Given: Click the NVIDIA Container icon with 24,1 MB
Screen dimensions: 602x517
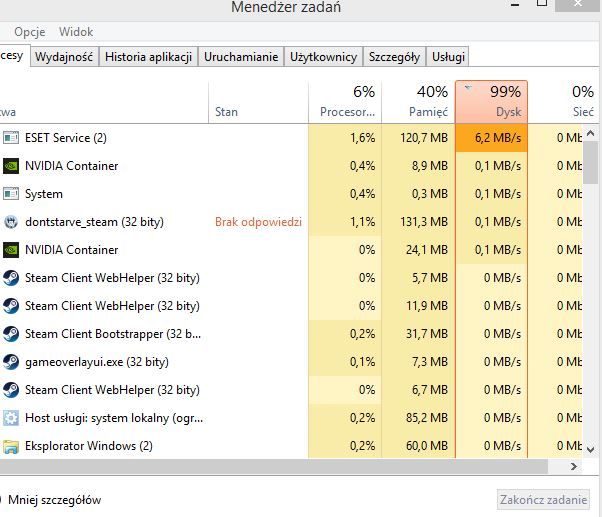Looking at the screenshot, I should 11,250.
